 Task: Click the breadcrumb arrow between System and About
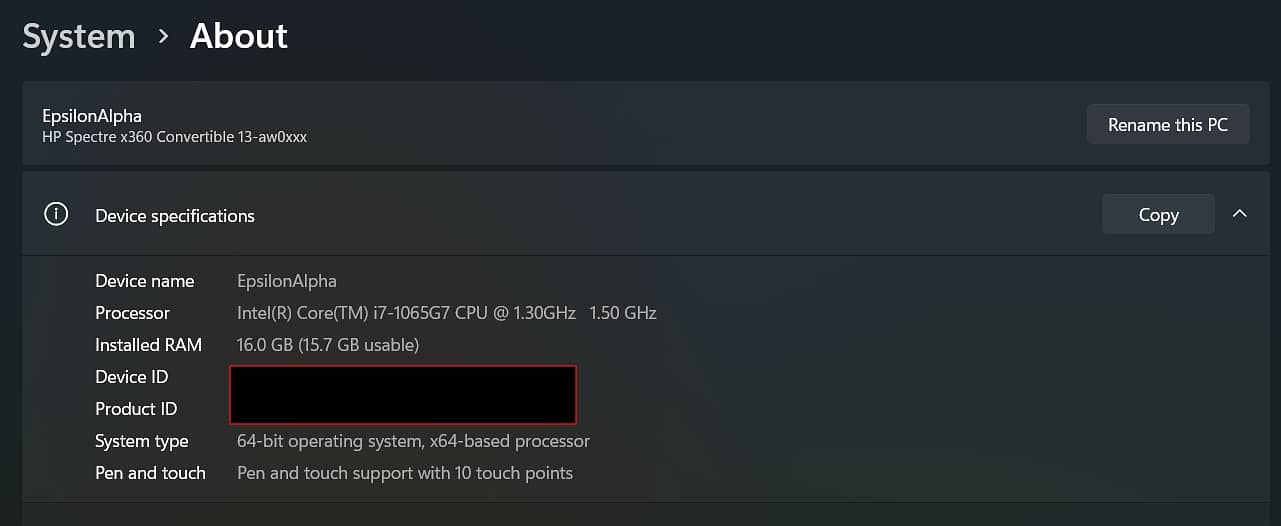[163, 37]
